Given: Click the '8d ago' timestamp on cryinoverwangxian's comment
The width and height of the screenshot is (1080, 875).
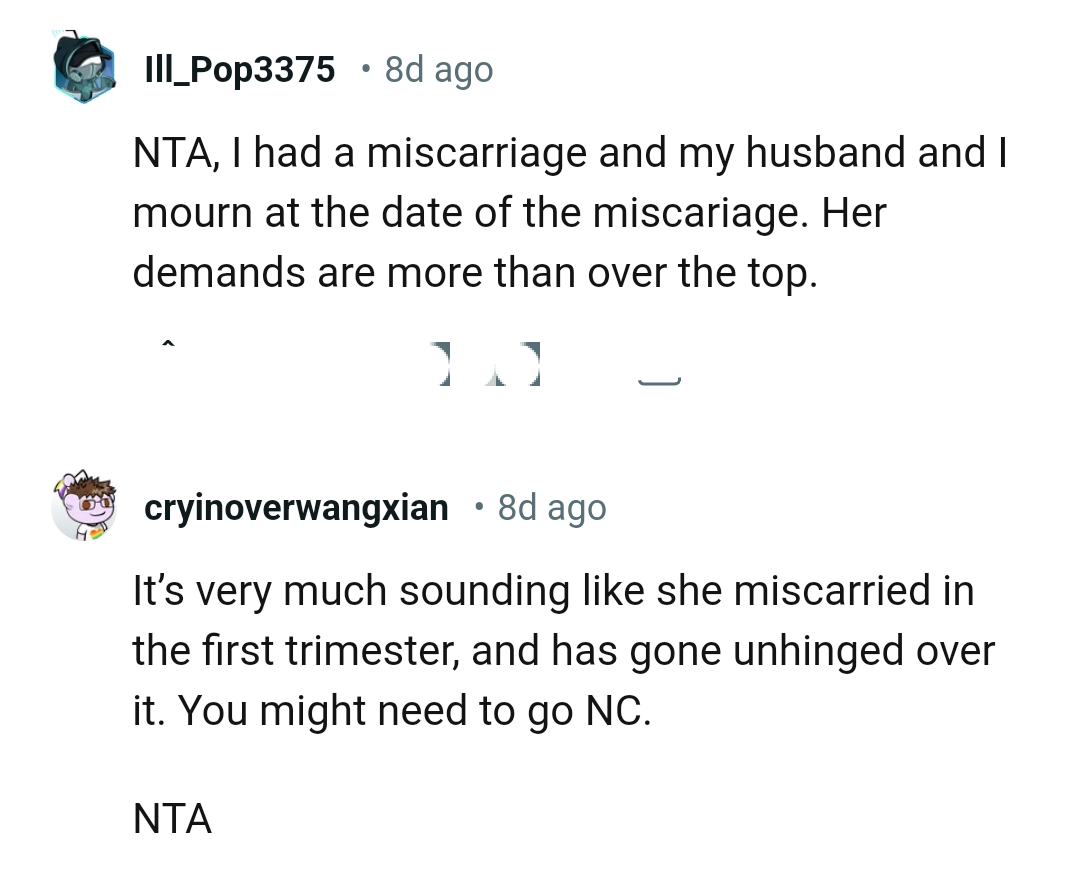Looking at the screenshot, I should click(550, 506).
